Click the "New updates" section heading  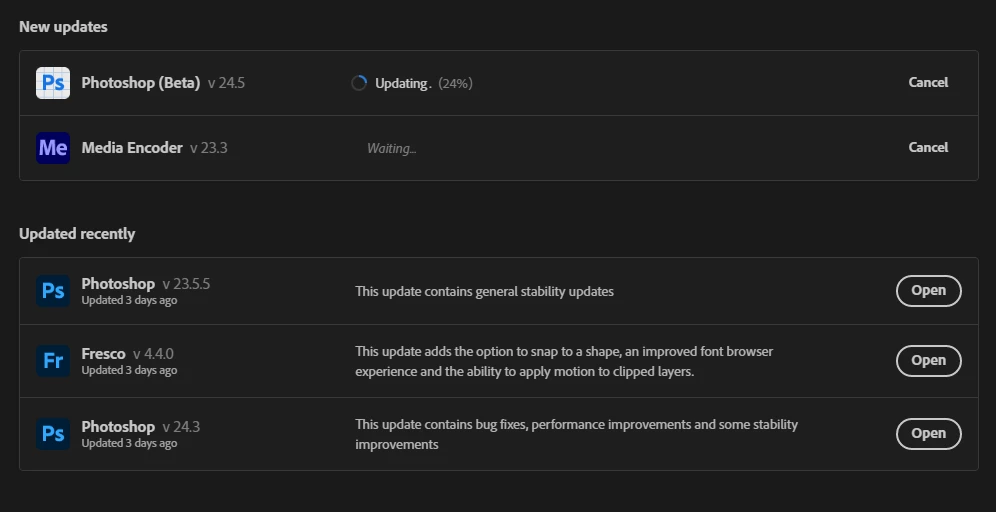63,27
